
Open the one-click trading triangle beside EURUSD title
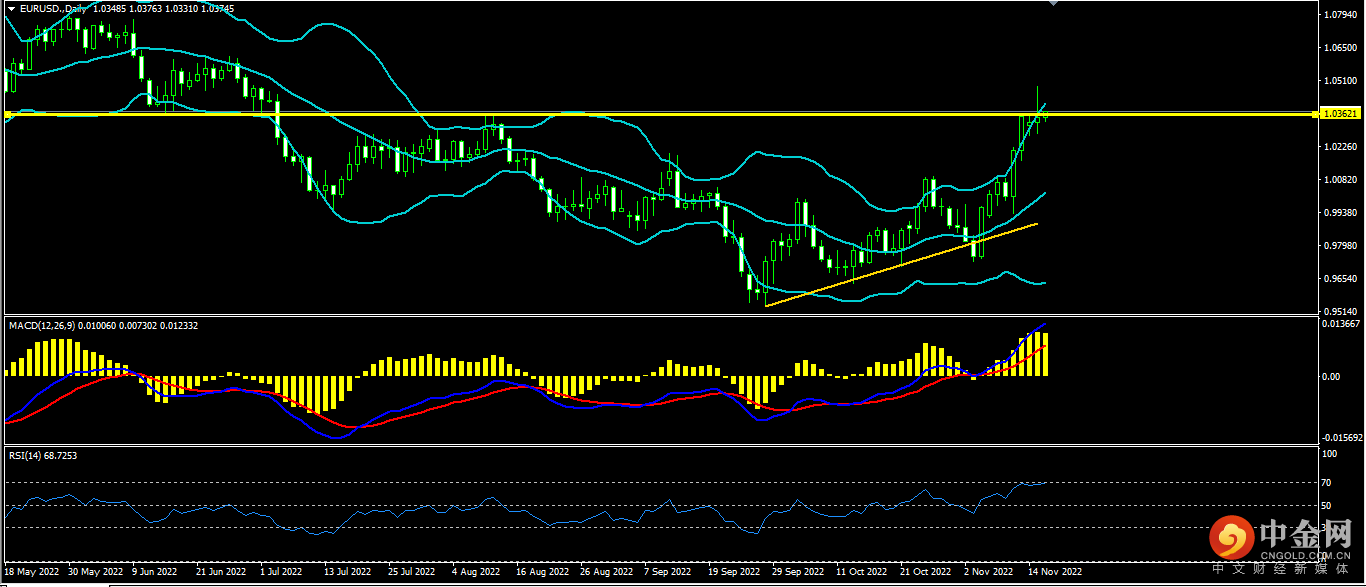click(10, 8)
